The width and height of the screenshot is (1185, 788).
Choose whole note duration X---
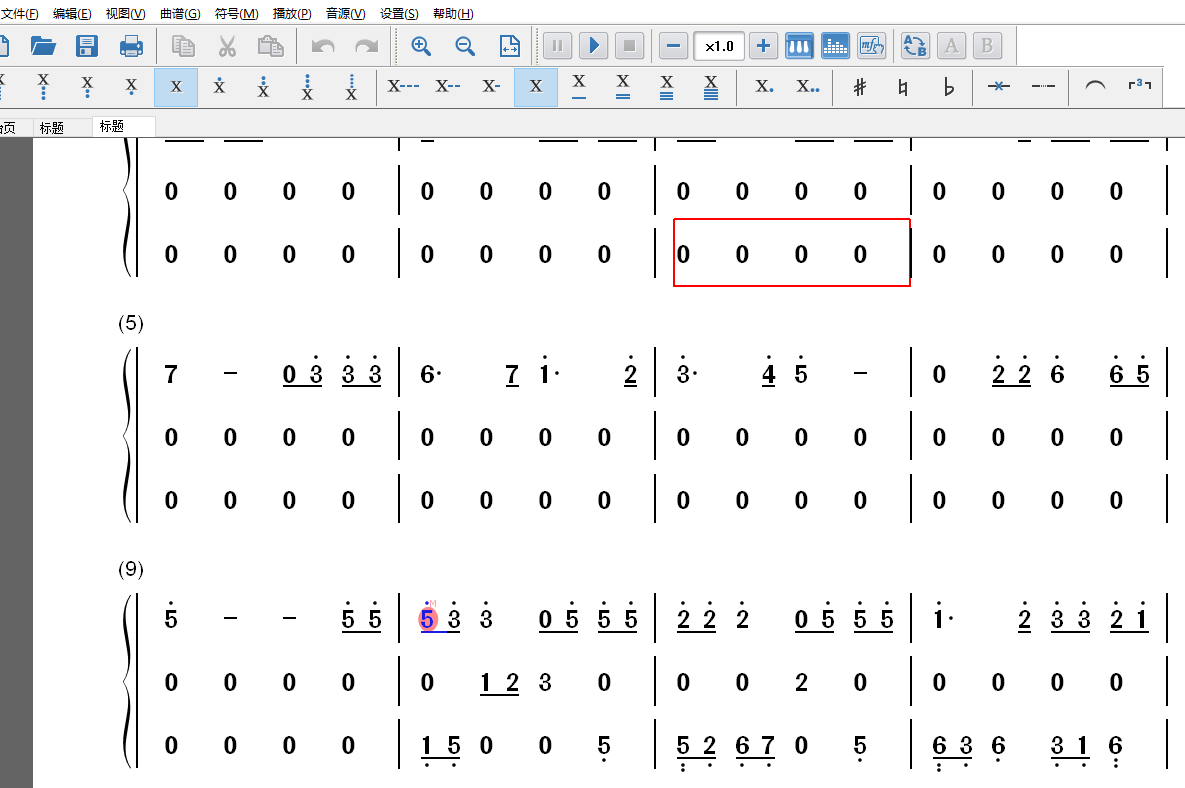404,87
